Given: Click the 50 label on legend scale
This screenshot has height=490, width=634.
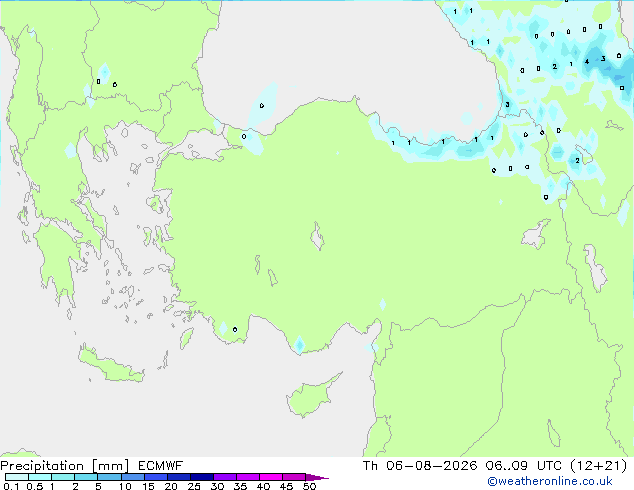Looking at the screenshot, I should coord(310,486).
